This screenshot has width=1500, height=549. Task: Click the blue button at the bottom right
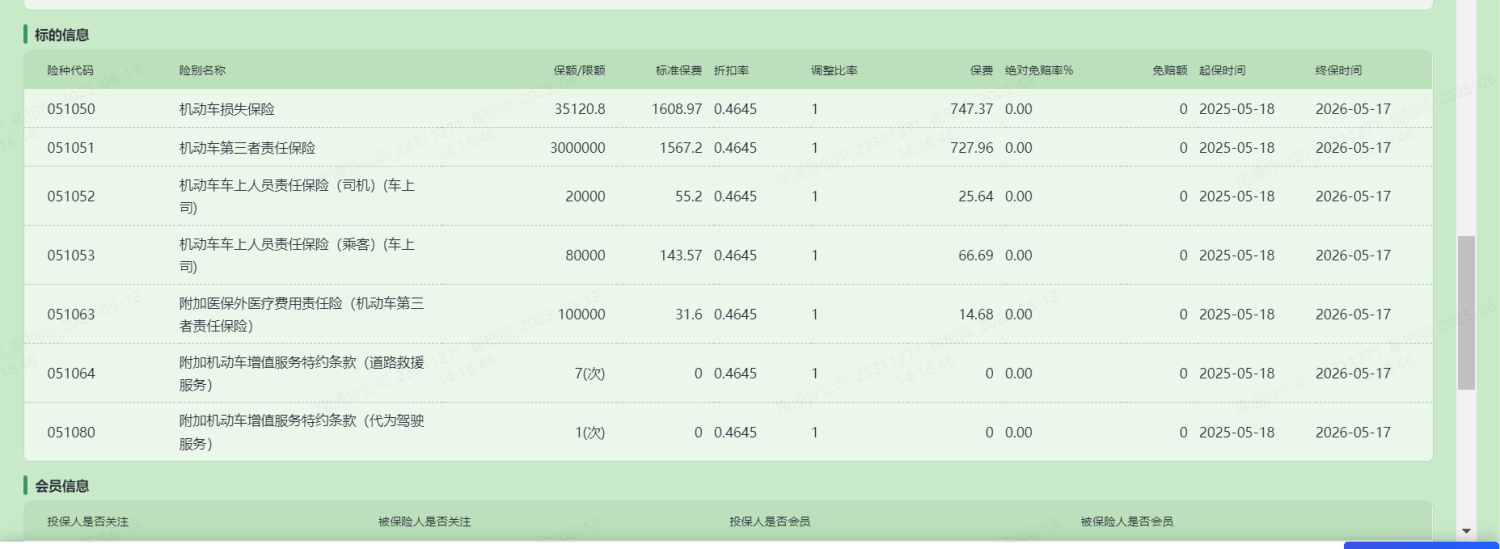tap(1420, 545)
